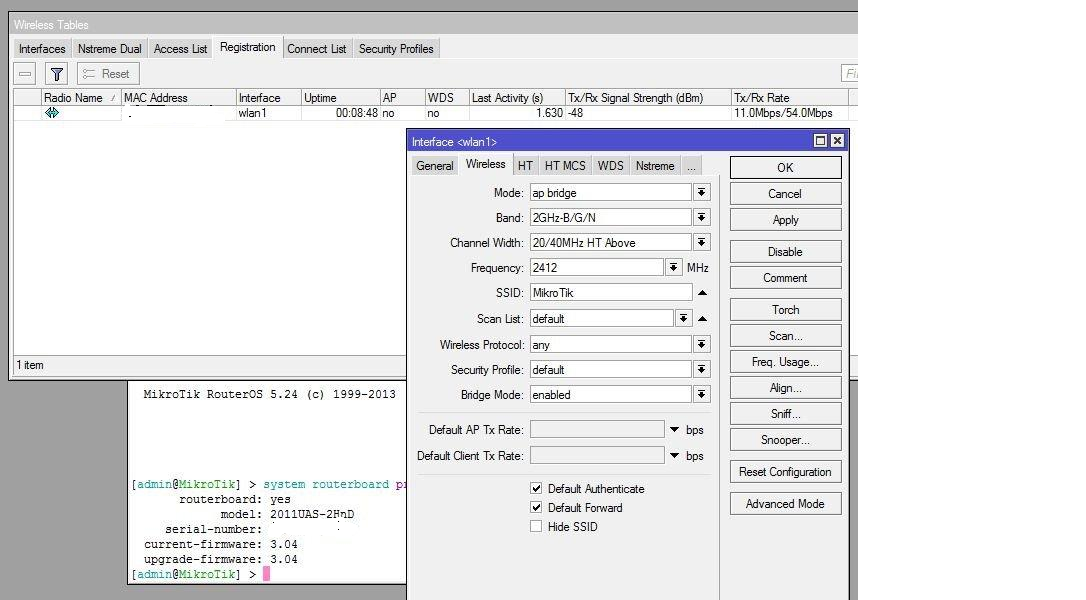Open the Wireless Protocol dropdown

coord(702,344)
